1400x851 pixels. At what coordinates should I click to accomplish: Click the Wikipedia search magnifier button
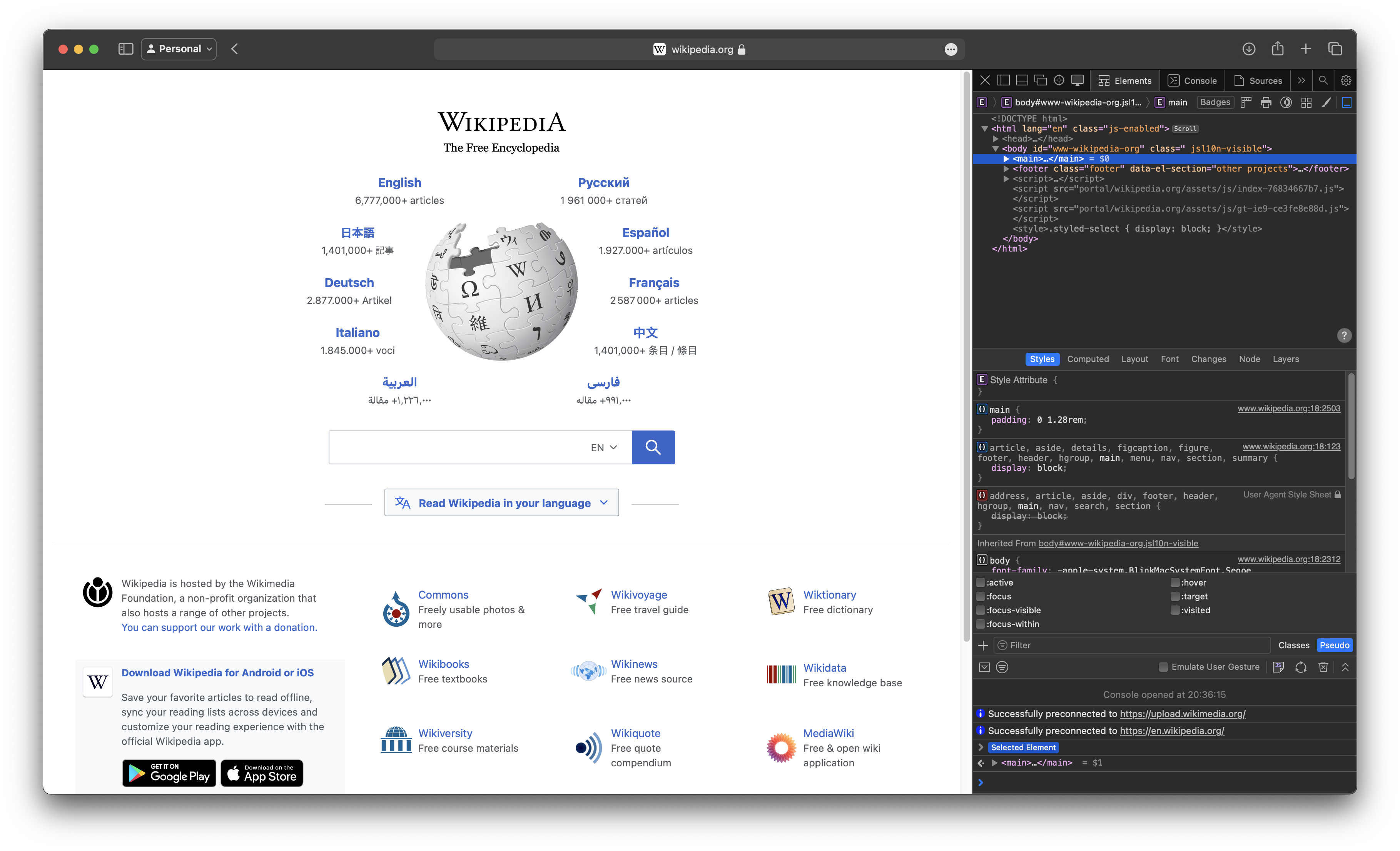653,447
